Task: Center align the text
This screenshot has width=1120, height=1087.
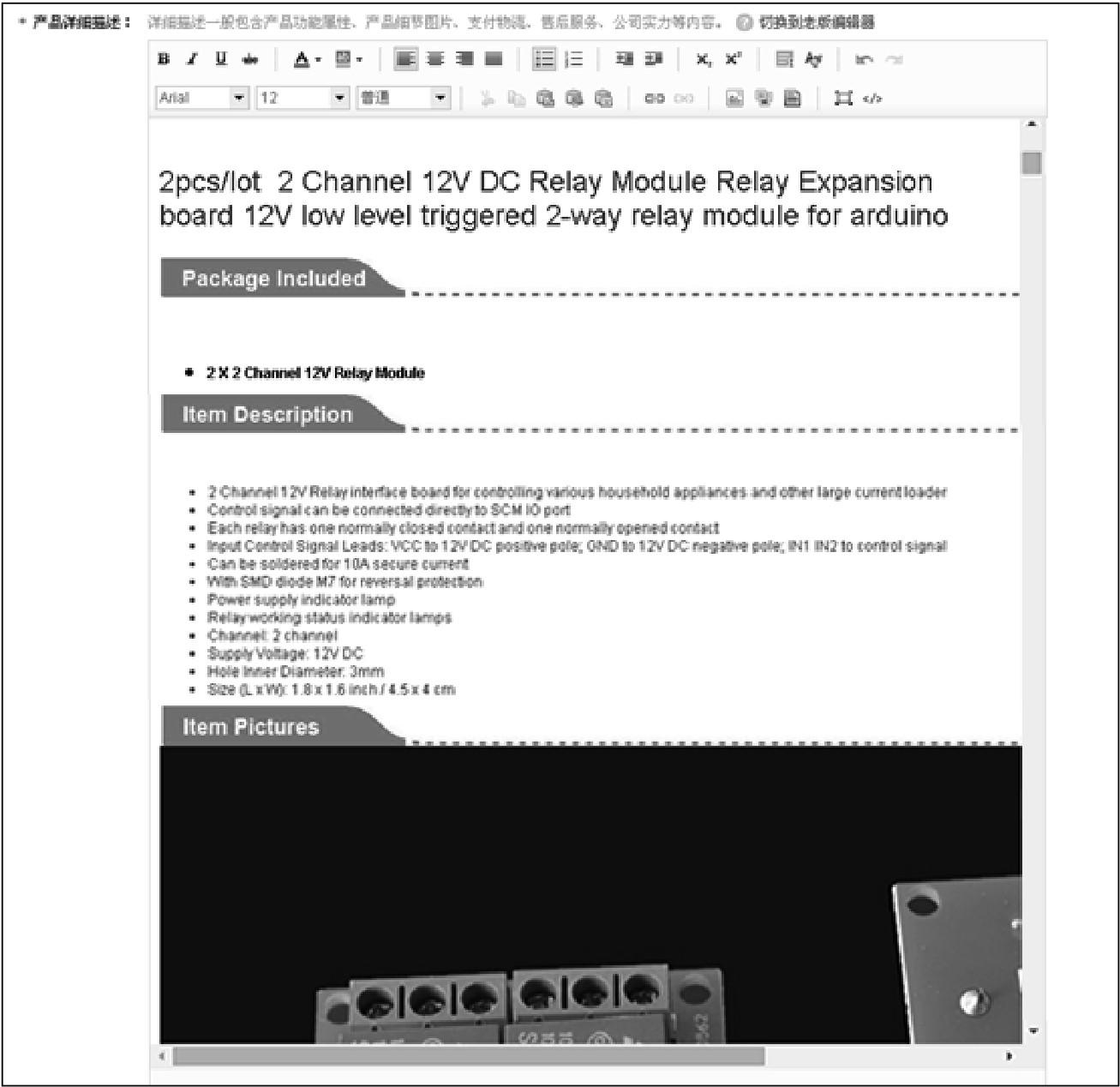Action: 436,59
